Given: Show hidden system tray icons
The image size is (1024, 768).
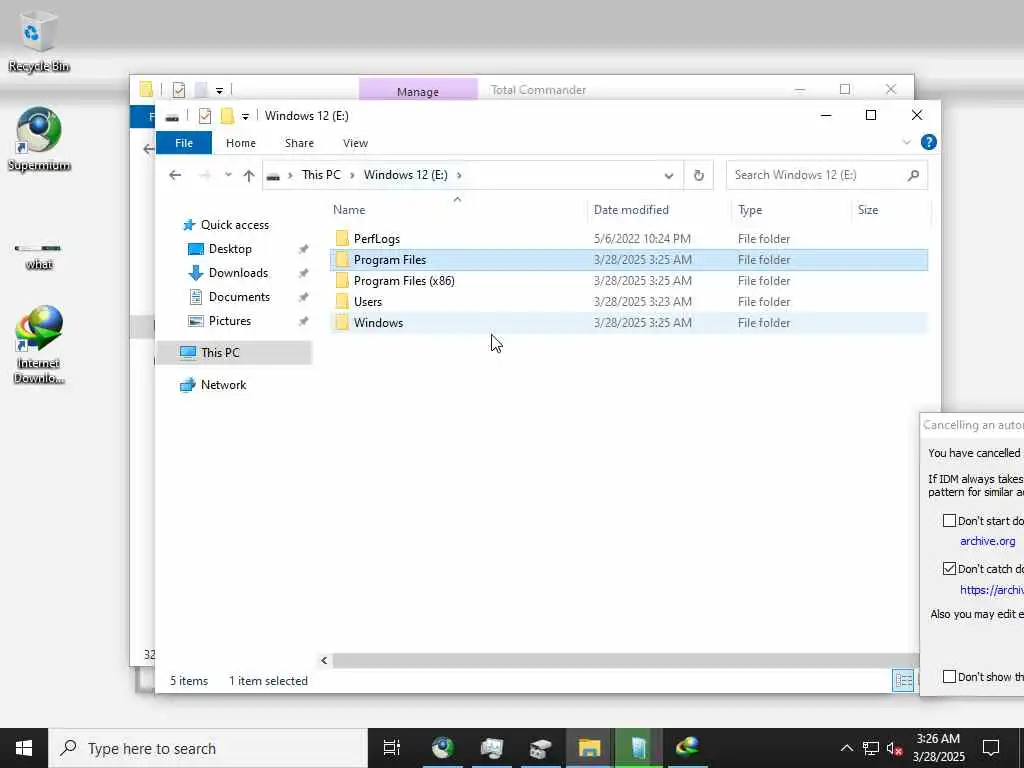Looking at the screenshot, I should click(846, 748).
